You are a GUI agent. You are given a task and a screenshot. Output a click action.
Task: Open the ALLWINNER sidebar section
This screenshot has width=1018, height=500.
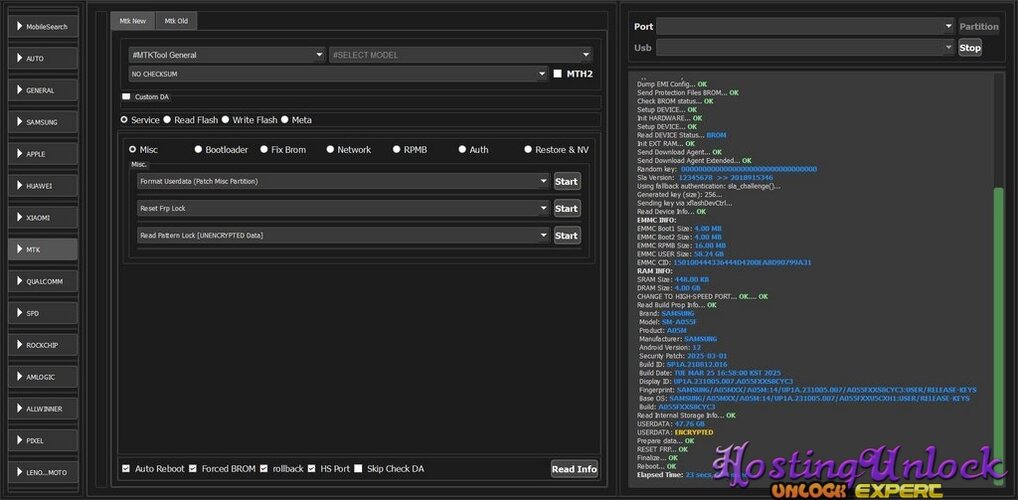(43, 408)
